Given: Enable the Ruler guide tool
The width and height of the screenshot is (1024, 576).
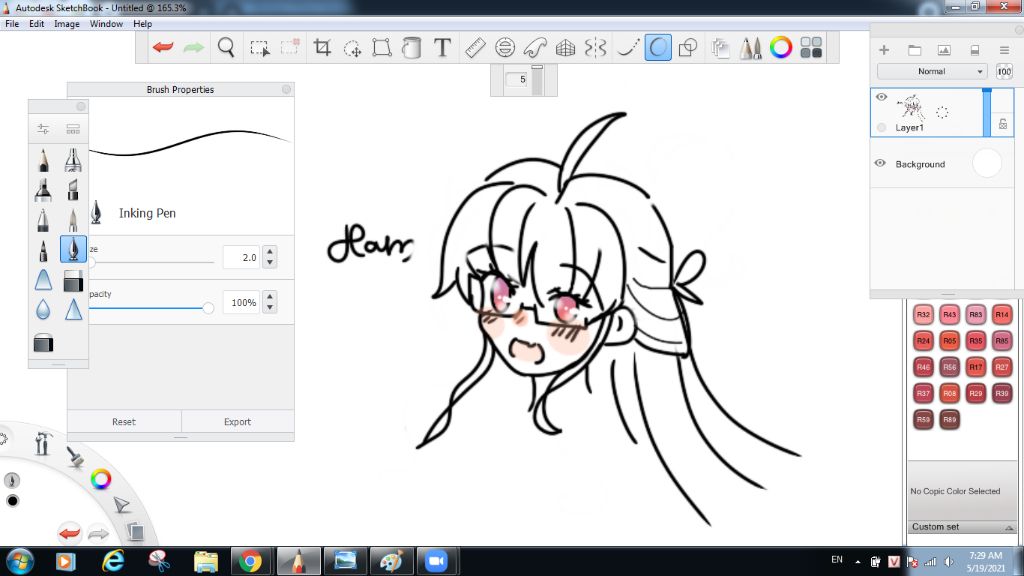Looking at the screenshot, I should click(x=475, y=48).
